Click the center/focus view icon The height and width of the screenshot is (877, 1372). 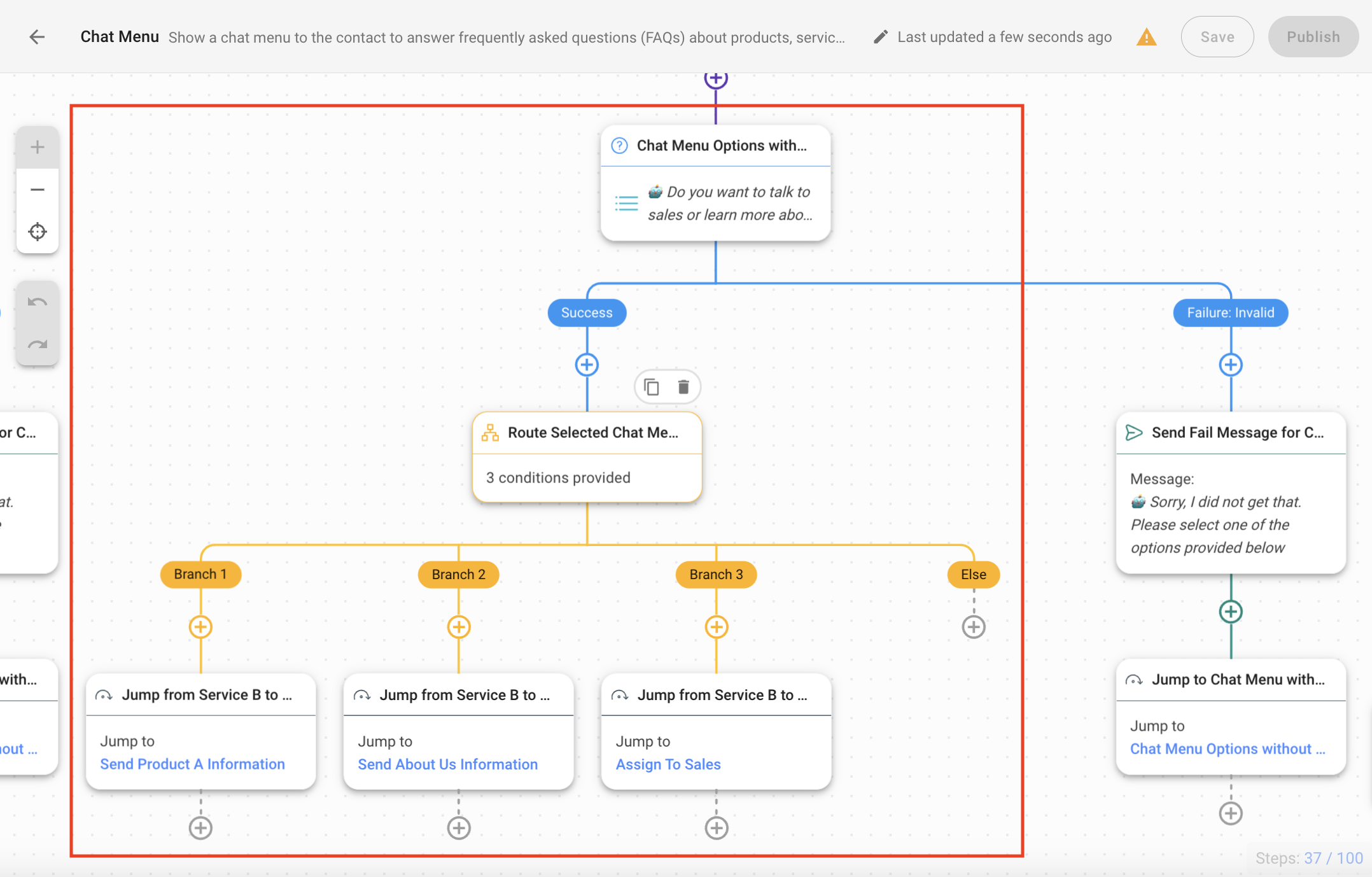pyautogui.click(x=37, y=231)
